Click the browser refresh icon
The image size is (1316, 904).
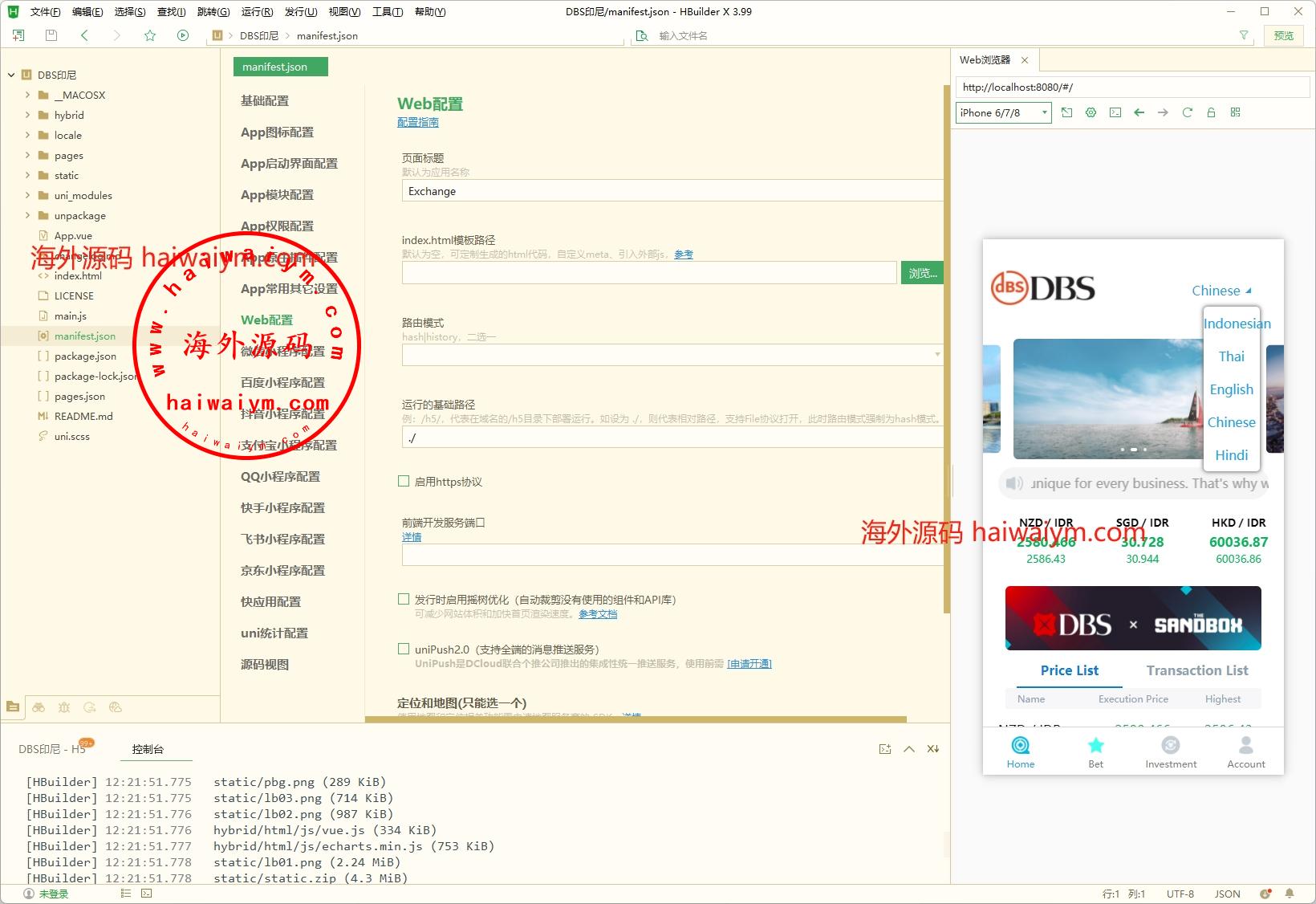point(1187,112)
